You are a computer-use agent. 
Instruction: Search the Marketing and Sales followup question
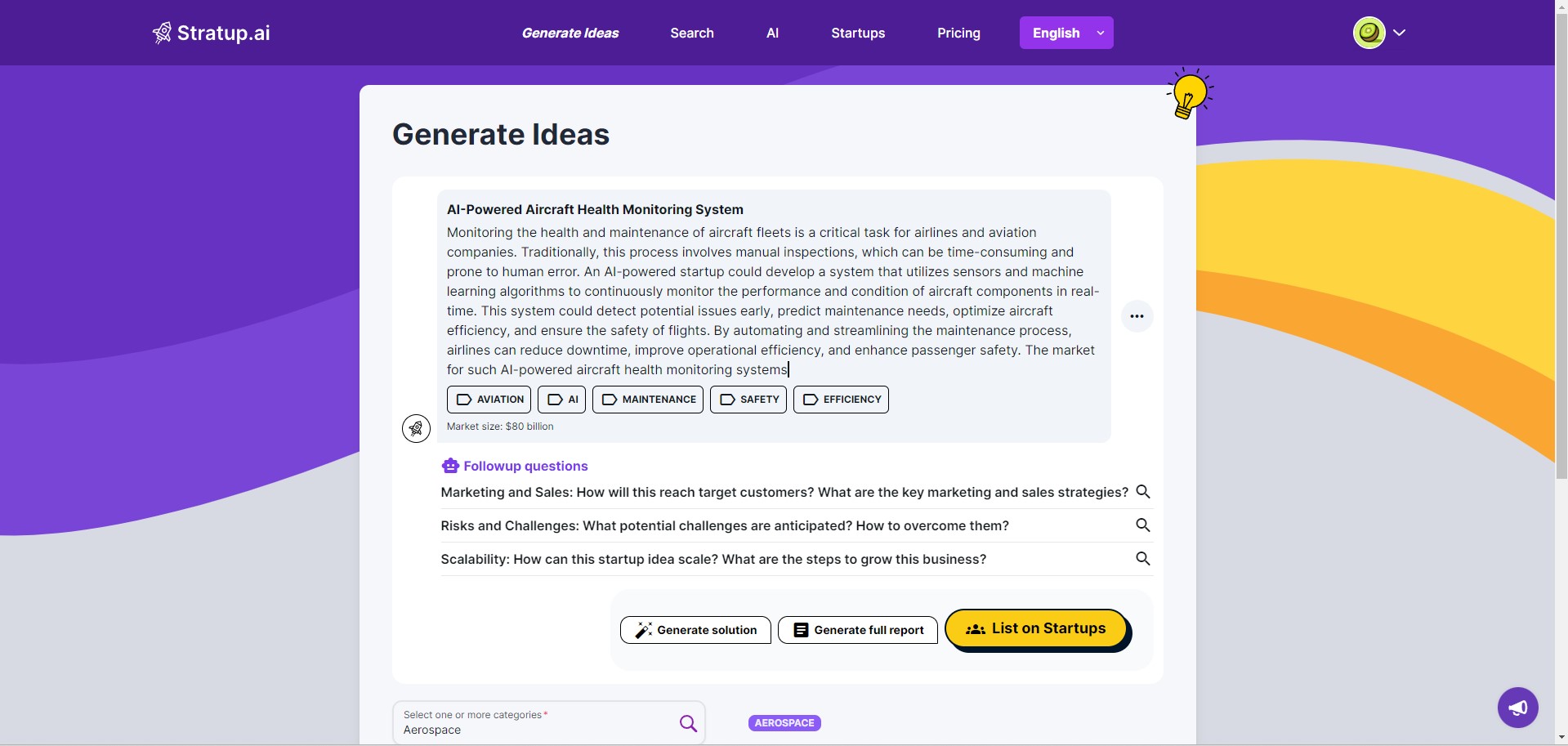coord(1143,492)
